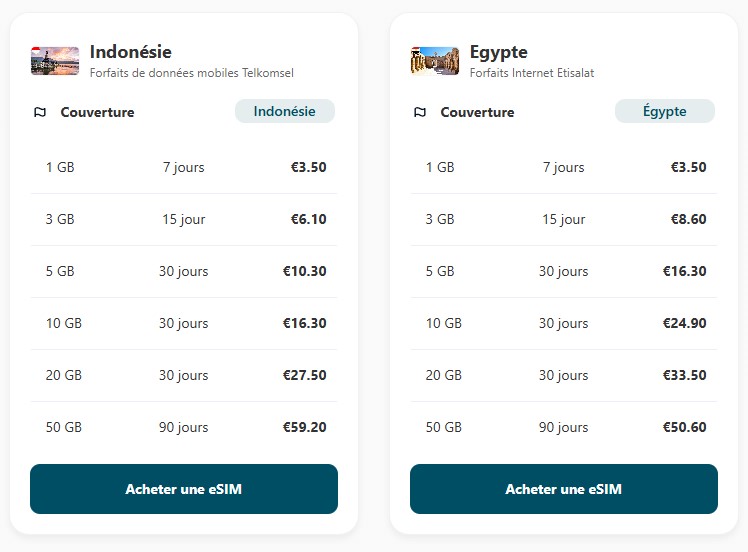748x552 pixels.
Task: Buy an eSIM for Indonésie
Action: coord(184,489)
